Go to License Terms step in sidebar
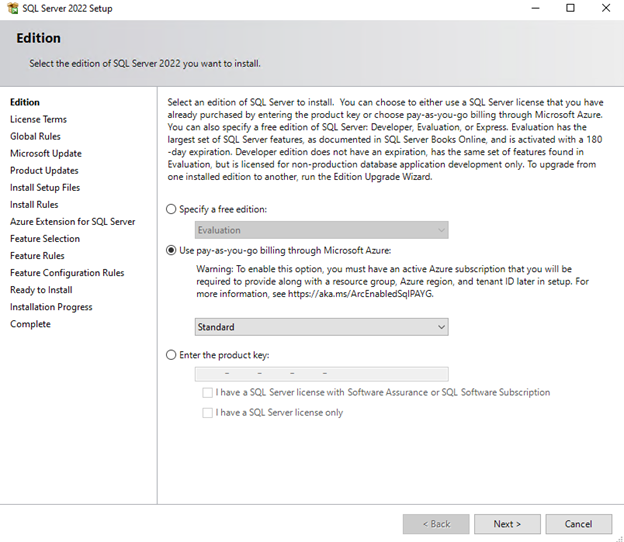This screenshot has width=624, height=542. click(x=39, y=119)
